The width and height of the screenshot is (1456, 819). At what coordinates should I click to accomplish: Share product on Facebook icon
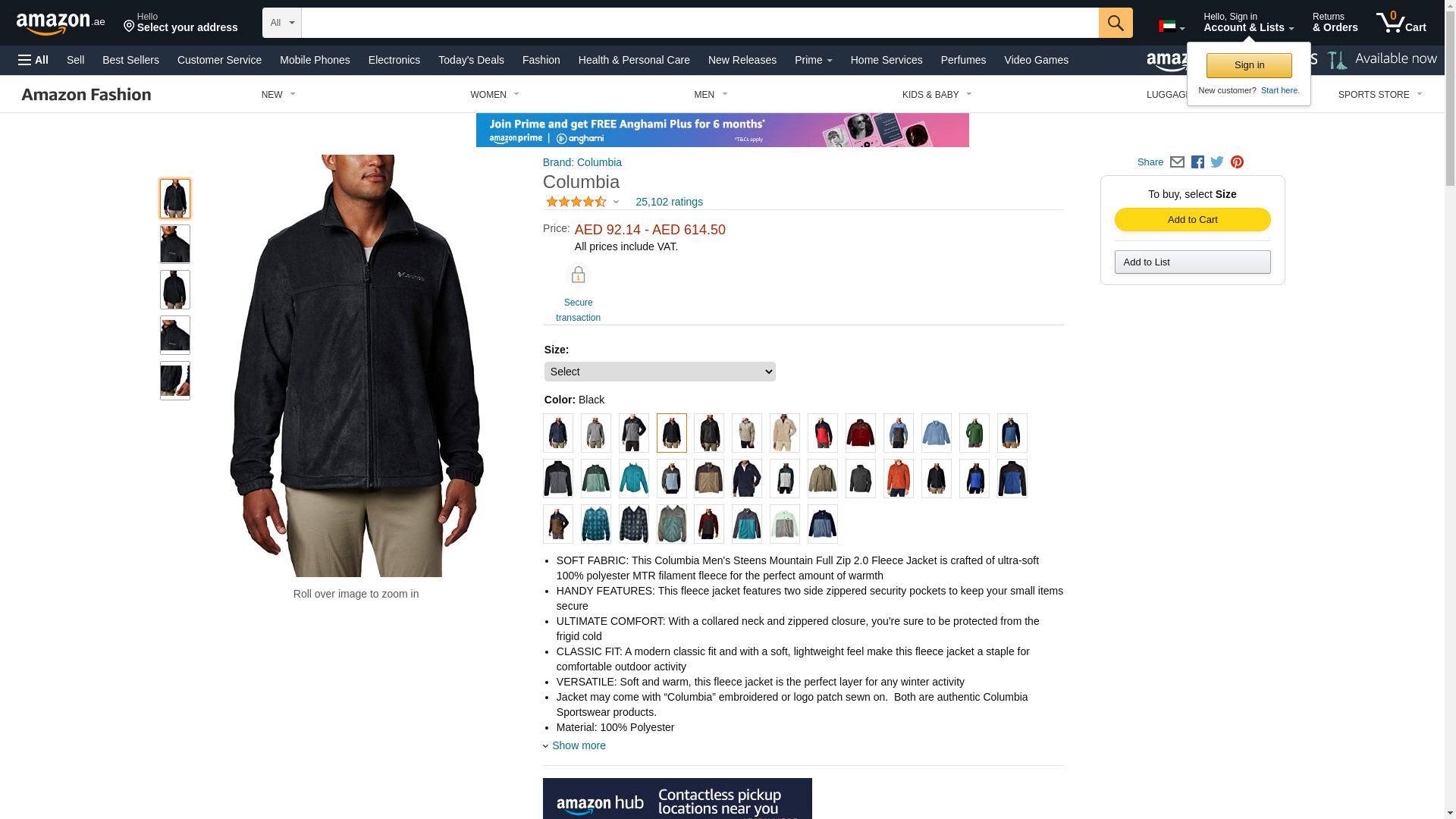(1197, 162)
